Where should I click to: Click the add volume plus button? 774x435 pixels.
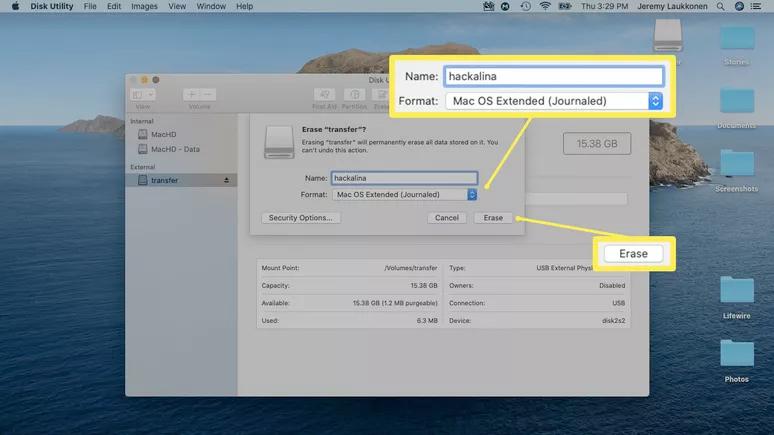pyautogui.click(x=192, y=94)
